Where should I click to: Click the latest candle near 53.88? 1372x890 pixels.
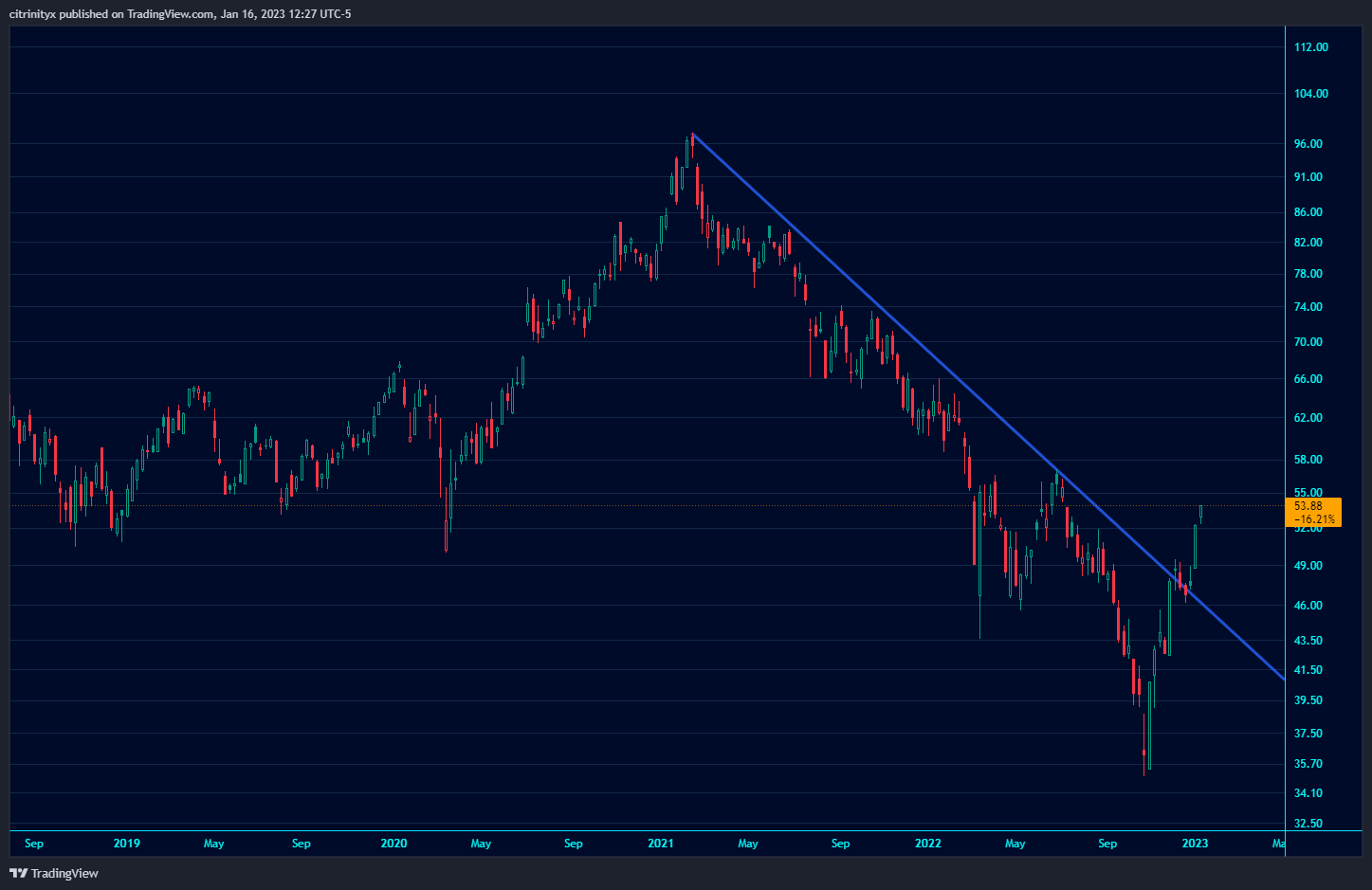(1201, 514)
